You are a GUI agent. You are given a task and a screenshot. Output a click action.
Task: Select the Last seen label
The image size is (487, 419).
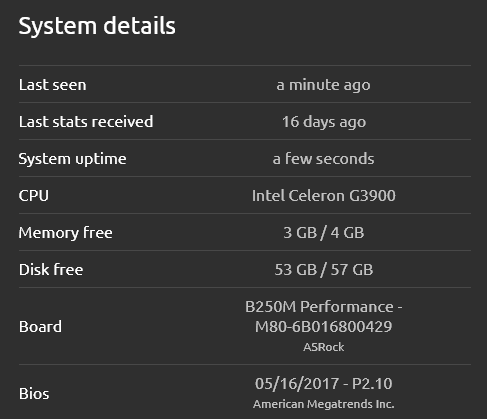tap(53, 85)
